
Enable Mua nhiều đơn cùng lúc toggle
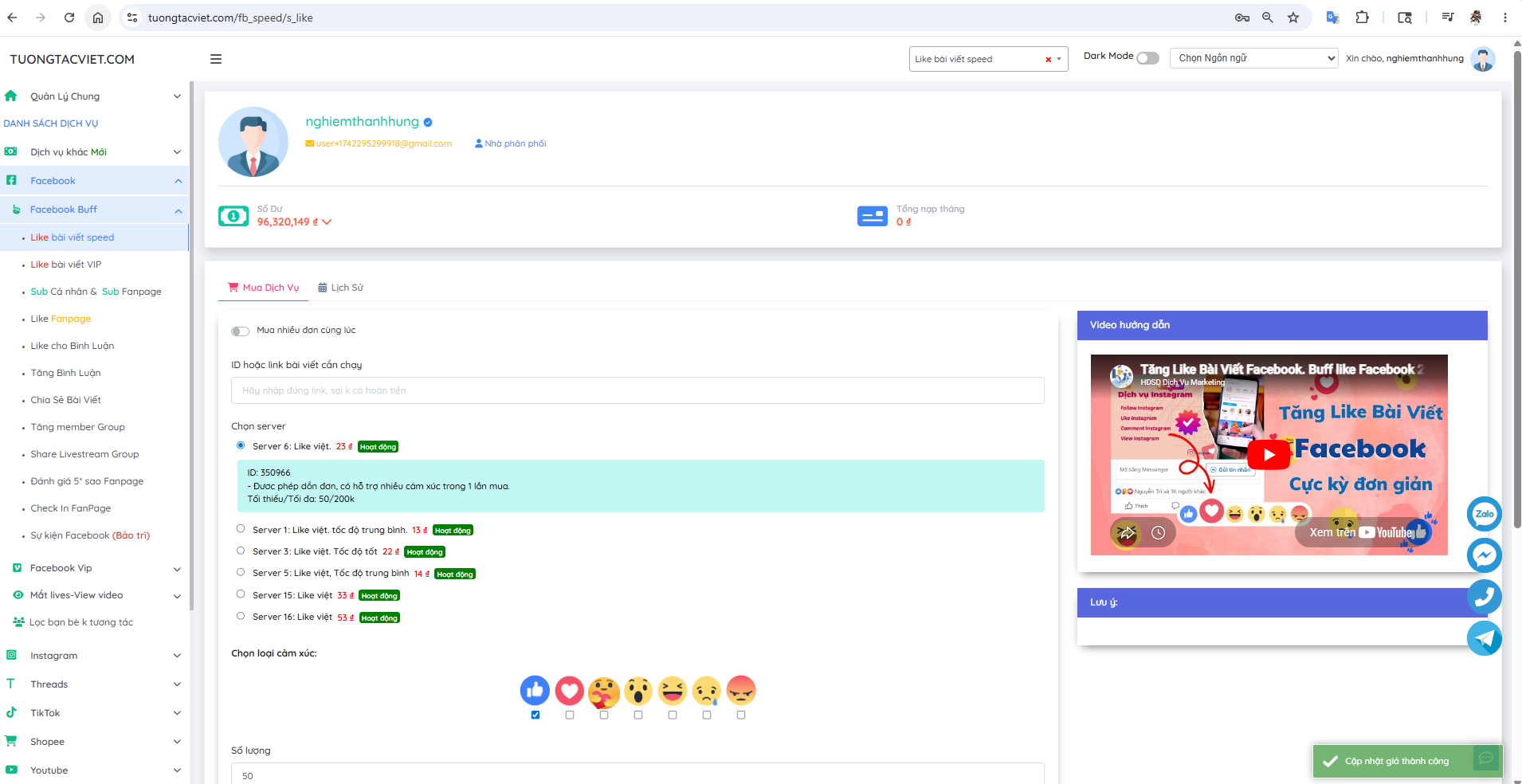pyautogui.click(x=240, y=331)
